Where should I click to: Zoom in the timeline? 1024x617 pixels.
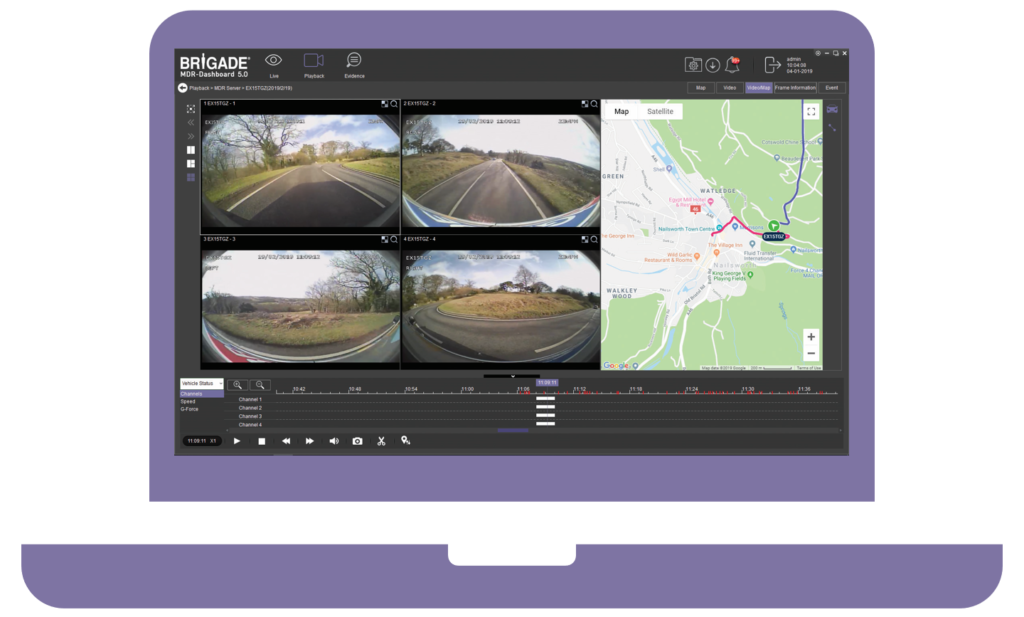238,385
